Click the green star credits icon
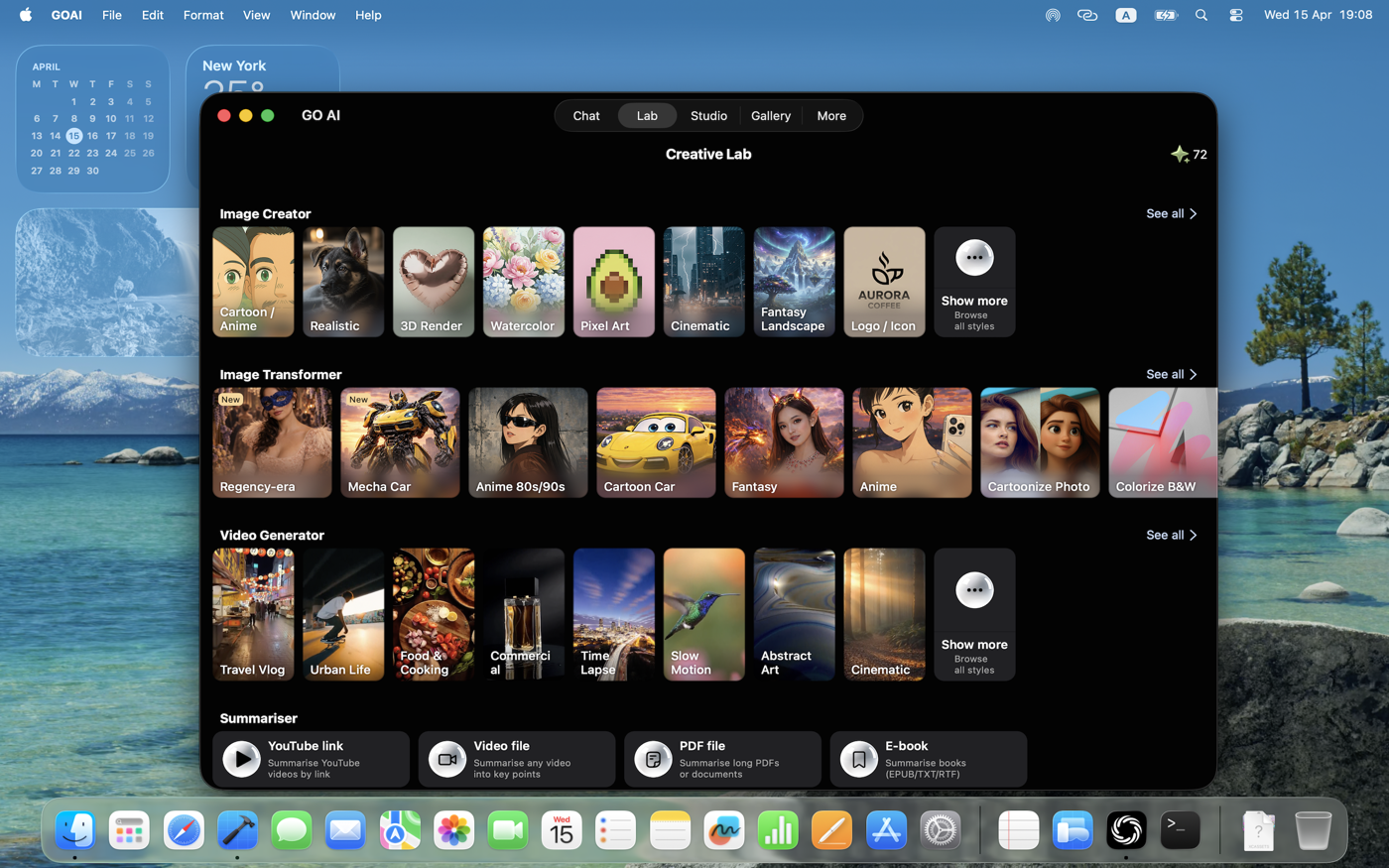 1180,154
